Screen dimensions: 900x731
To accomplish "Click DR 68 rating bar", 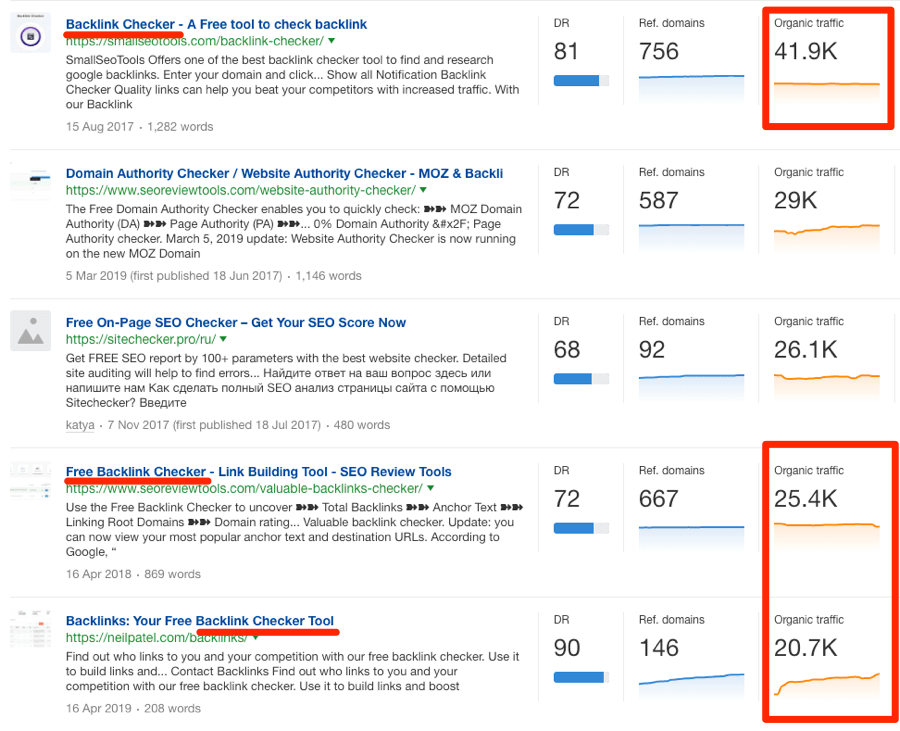I will 581,379.
